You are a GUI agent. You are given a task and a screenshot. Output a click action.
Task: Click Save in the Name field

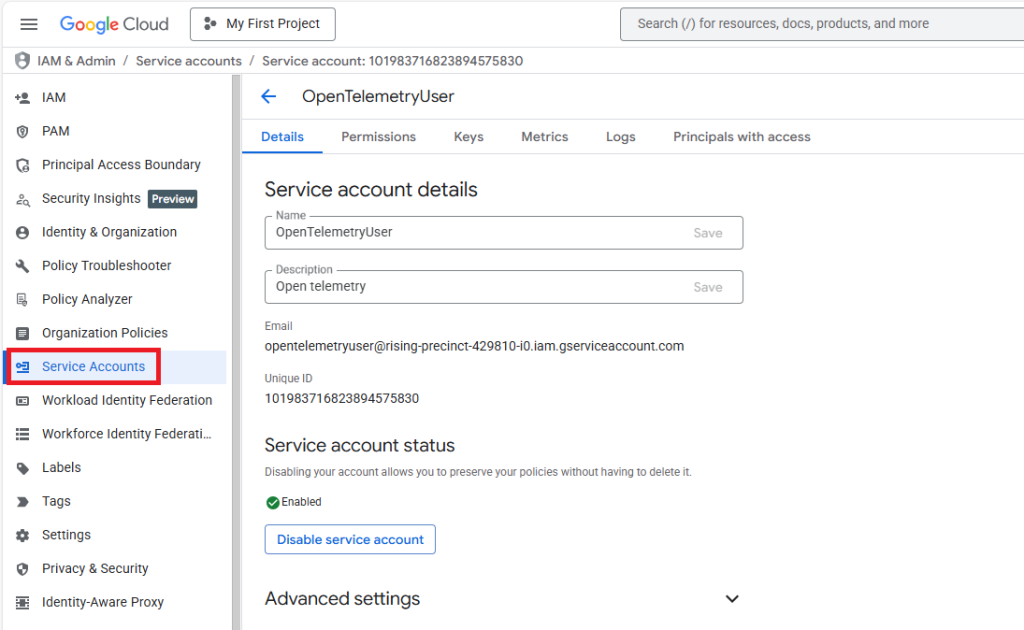pos(708,232)
